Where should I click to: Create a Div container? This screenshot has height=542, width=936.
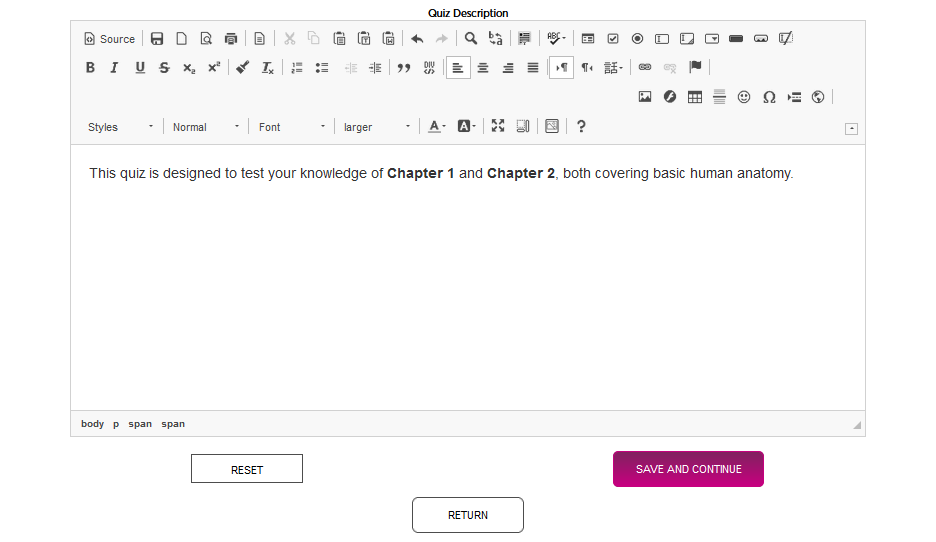click(x=429, y=67)
